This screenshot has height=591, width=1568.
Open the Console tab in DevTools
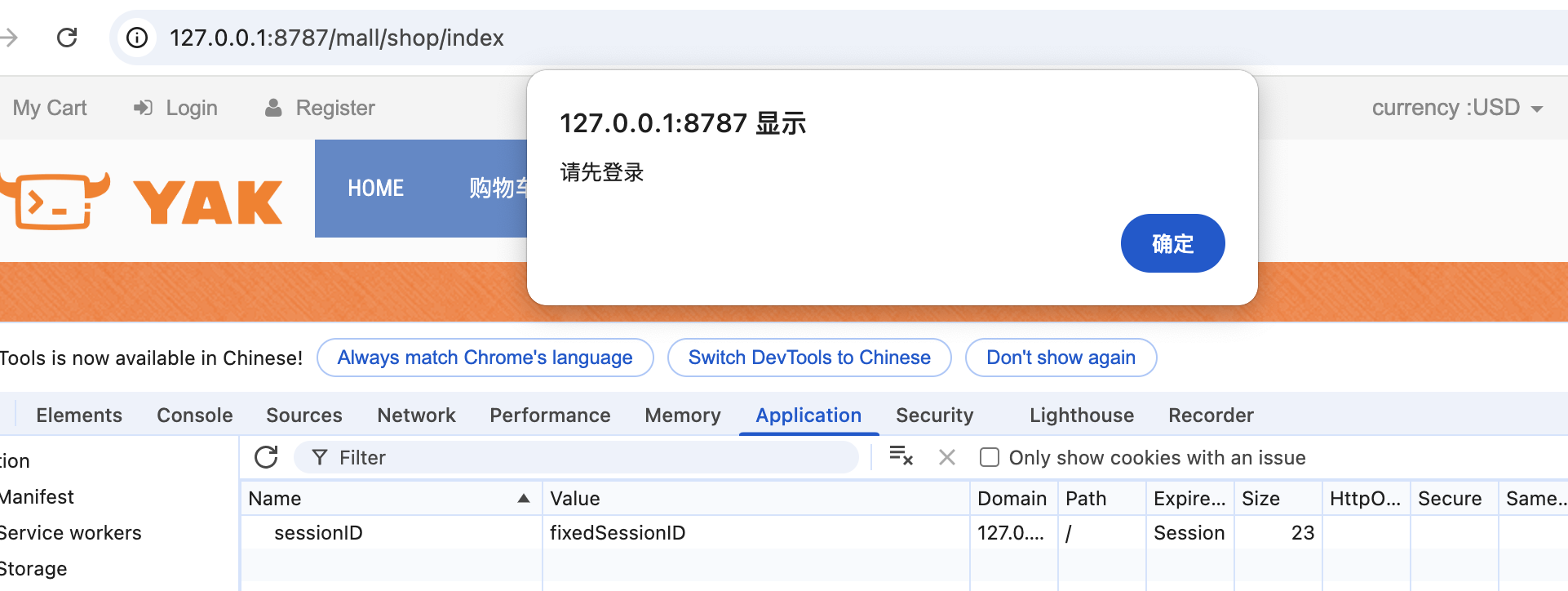point(194,415)
